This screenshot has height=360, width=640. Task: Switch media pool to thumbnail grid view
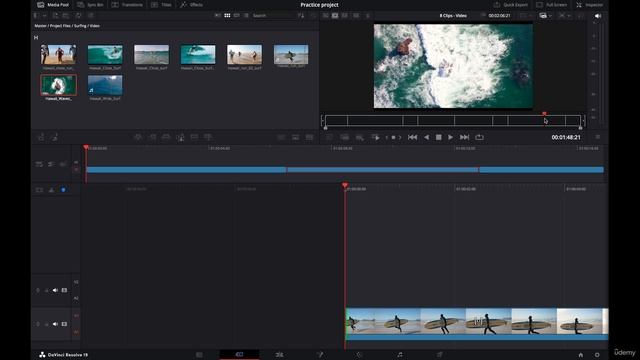click(227, 16)
